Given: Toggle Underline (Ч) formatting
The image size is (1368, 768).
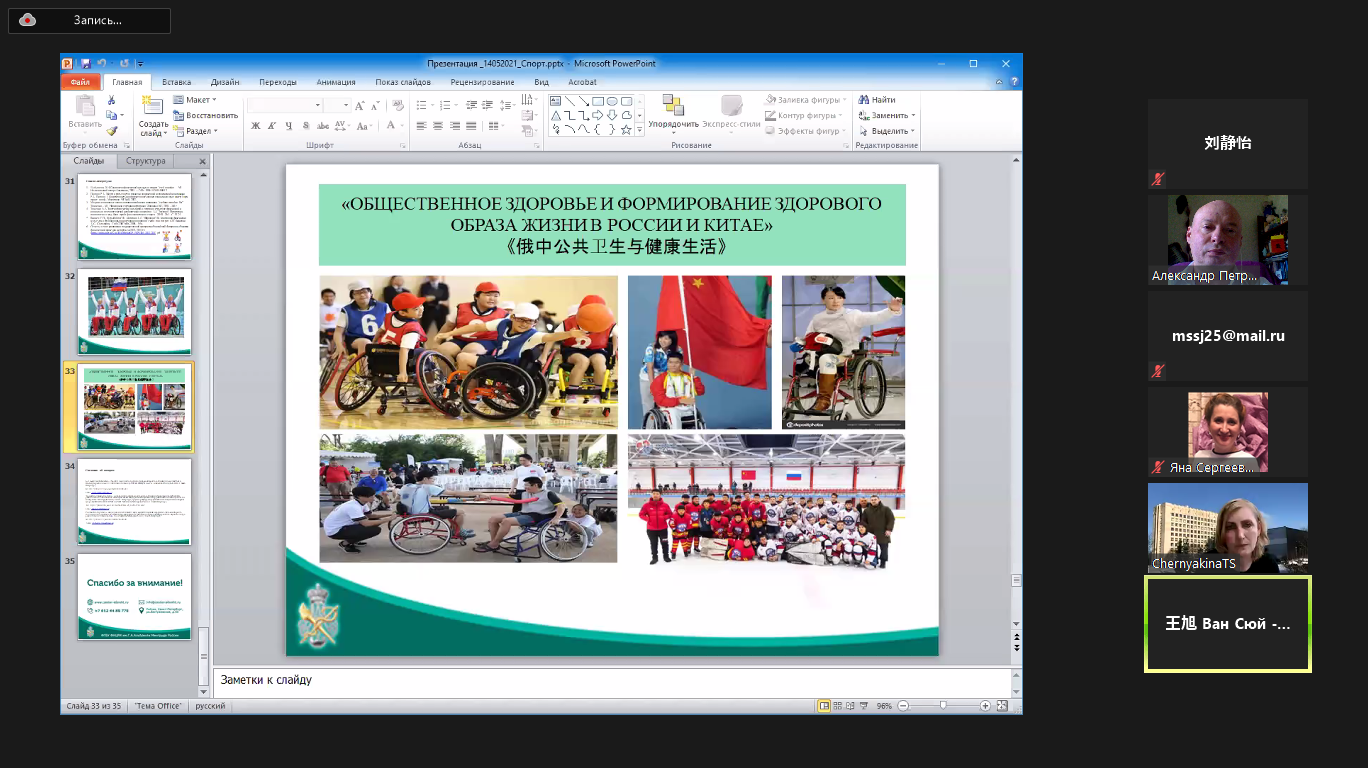Looking at the screenshot, I should tap(289, 126).
